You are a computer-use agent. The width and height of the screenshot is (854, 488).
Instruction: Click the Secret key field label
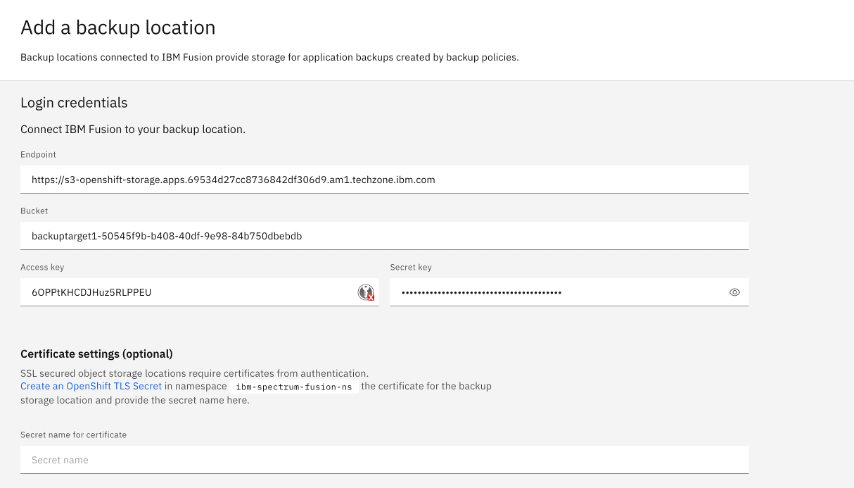[x=411, y=267]
